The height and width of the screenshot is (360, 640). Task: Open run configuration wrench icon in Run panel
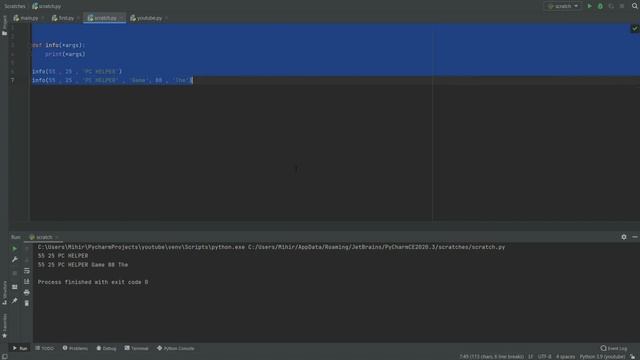(14, 260)
